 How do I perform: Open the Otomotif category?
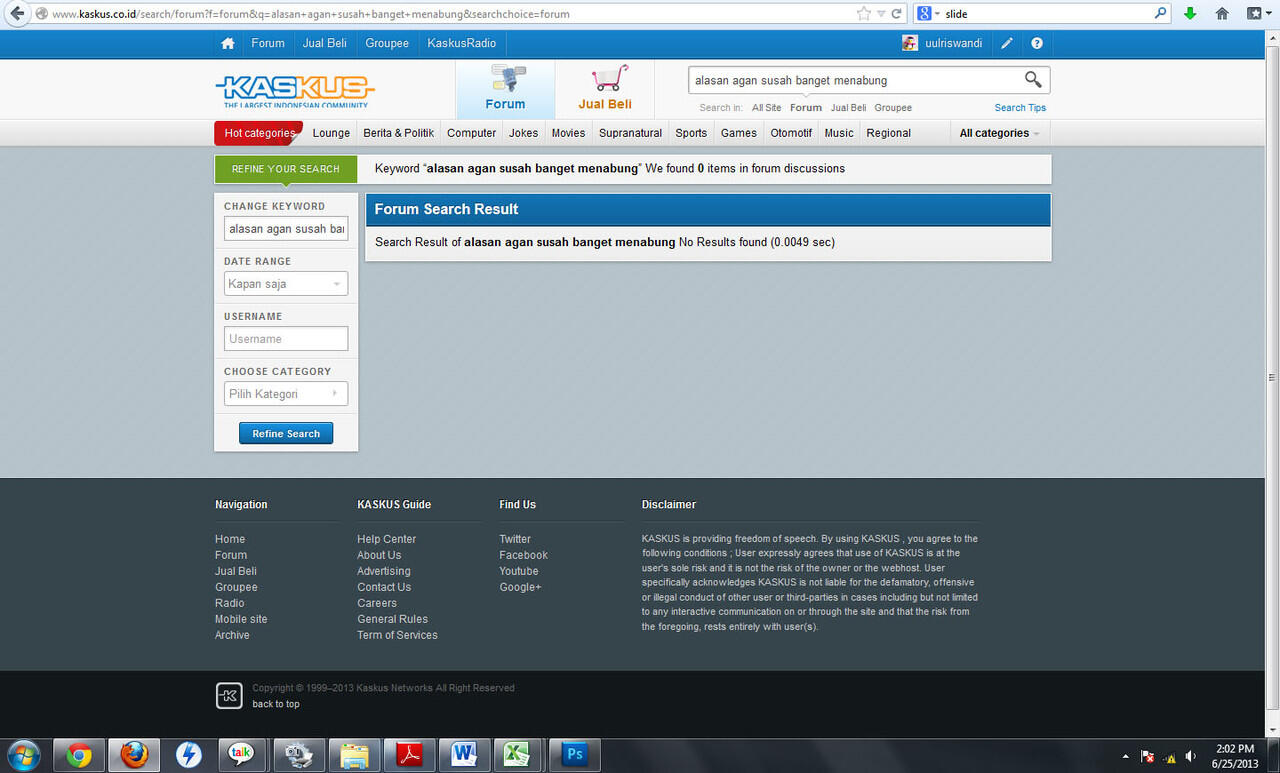[791, 133]
